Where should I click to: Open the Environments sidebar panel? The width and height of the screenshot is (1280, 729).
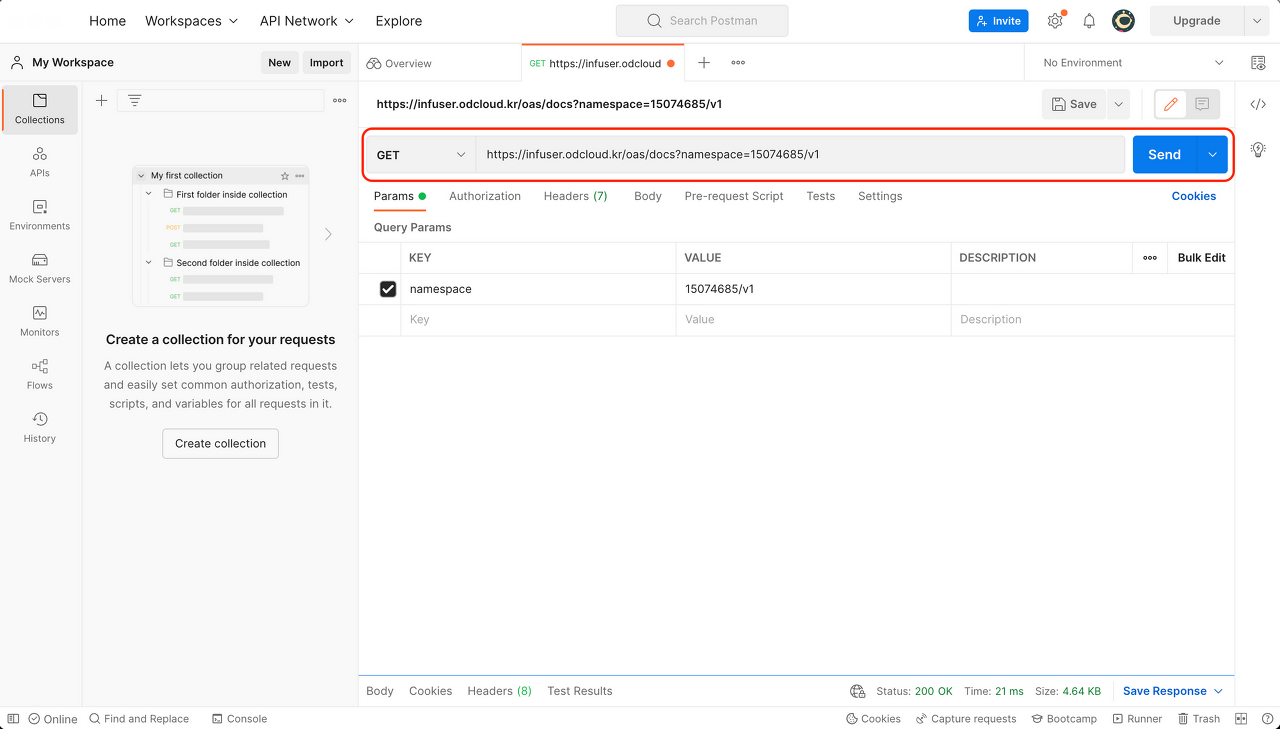click(40, 216)
